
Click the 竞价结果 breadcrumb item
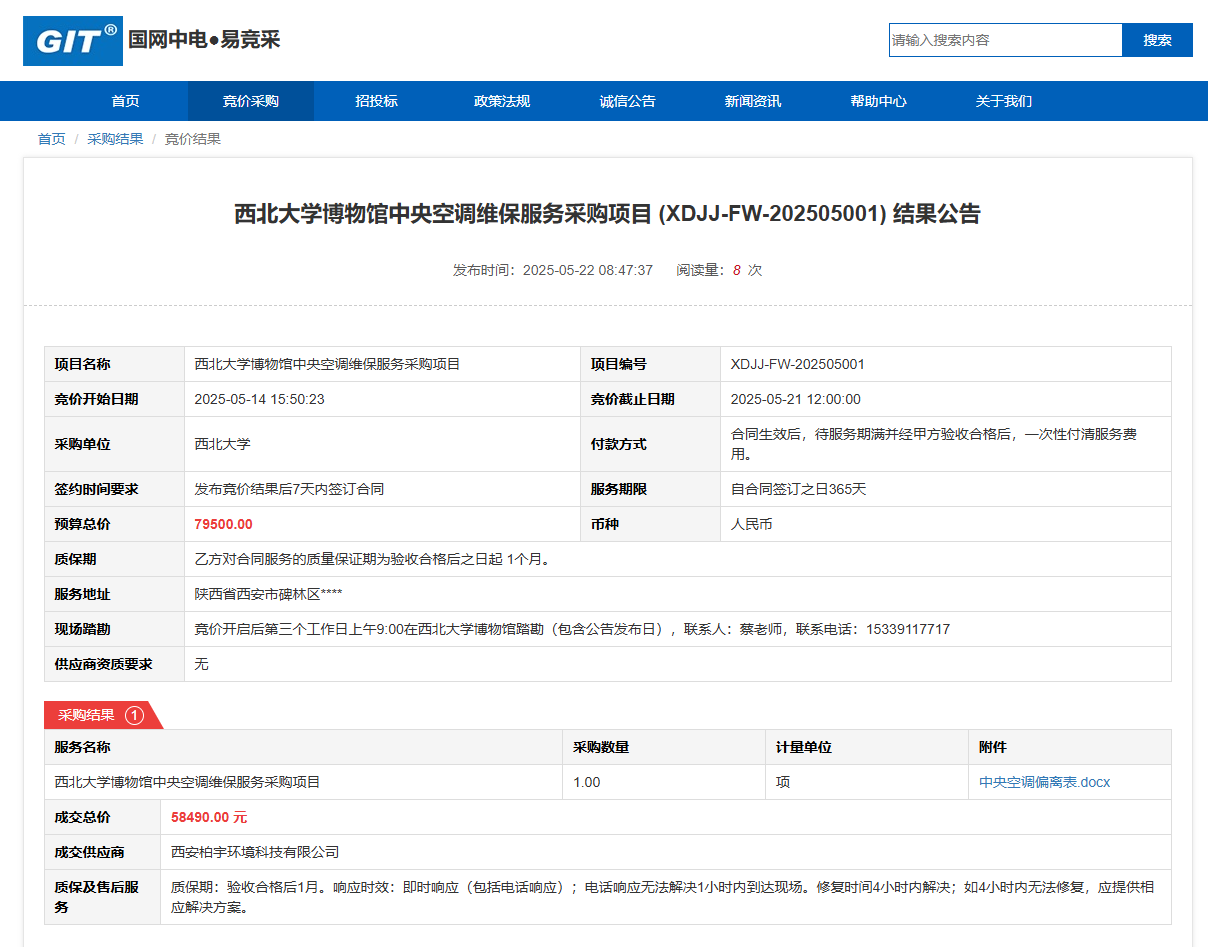click(193, 139)
